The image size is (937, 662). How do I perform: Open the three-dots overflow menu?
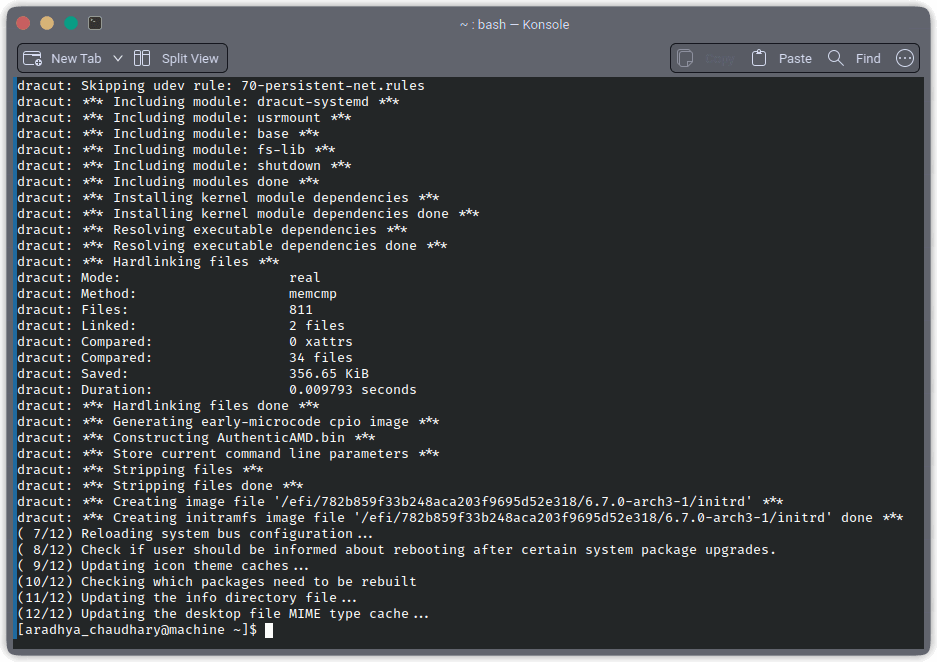tap(905, 58)
